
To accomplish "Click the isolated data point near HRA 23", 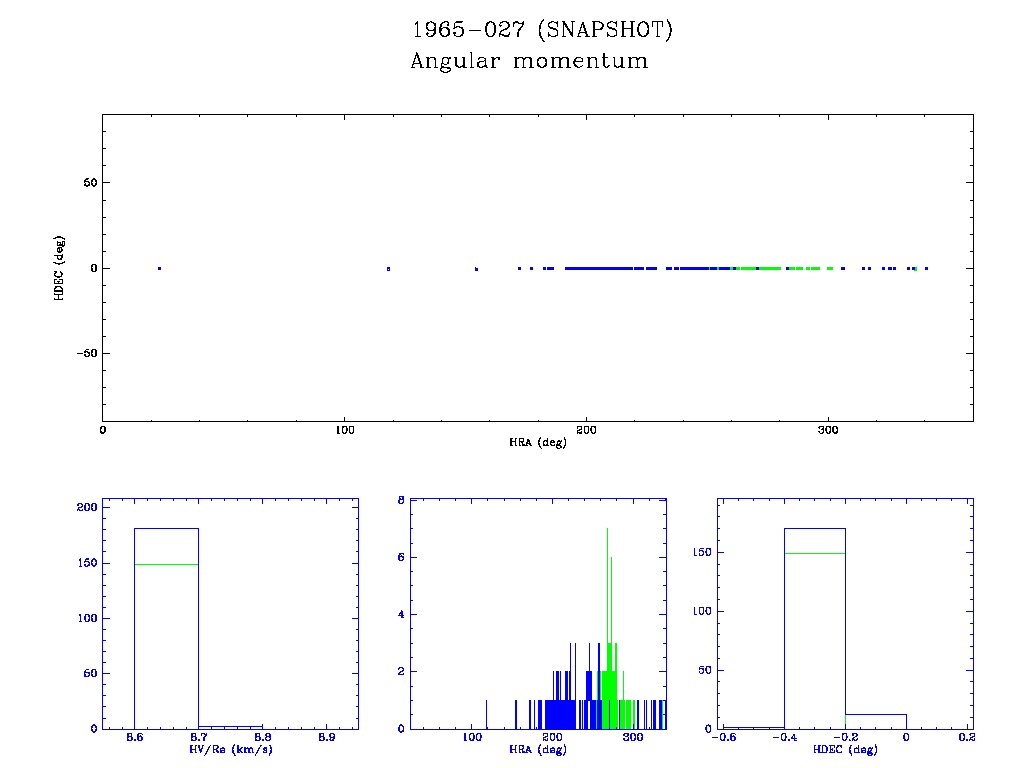I will 159,268.
